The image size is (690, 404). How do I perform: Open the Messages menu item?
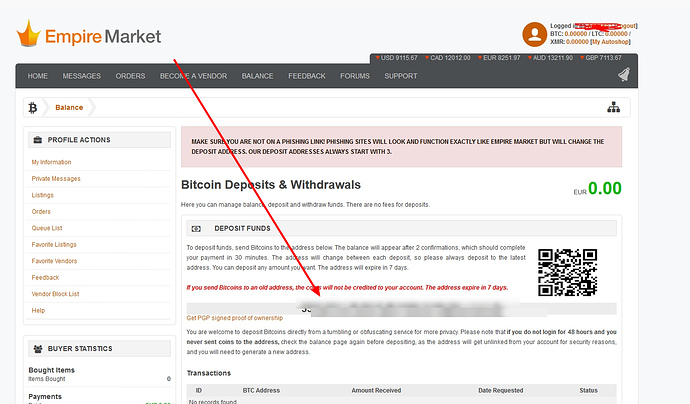(x=81, y=76)
